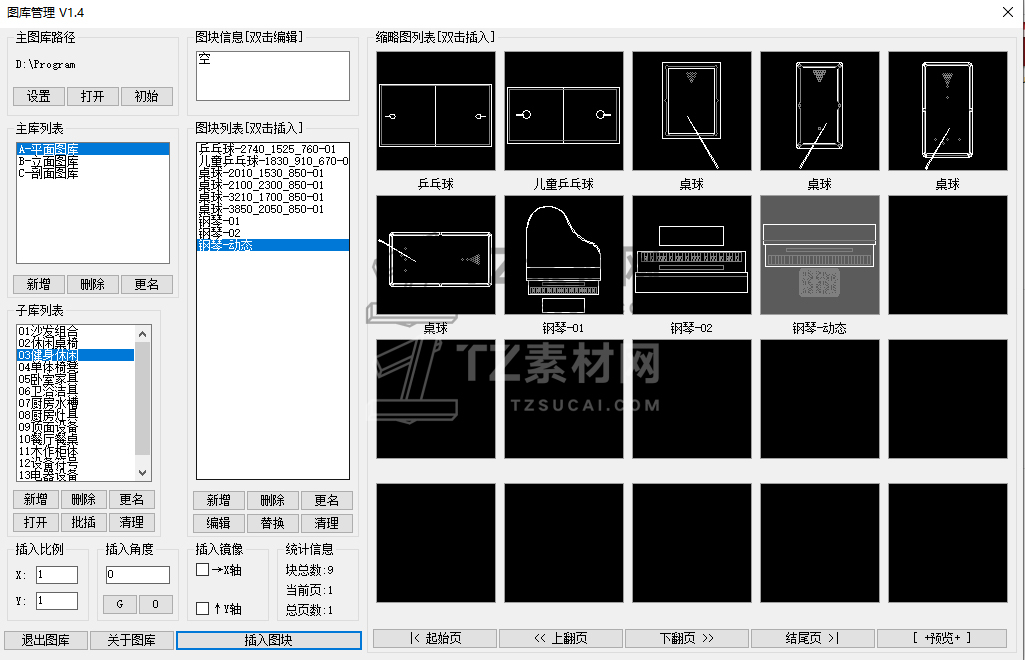Click 打开 under 主图库路径

coord(92,96)
